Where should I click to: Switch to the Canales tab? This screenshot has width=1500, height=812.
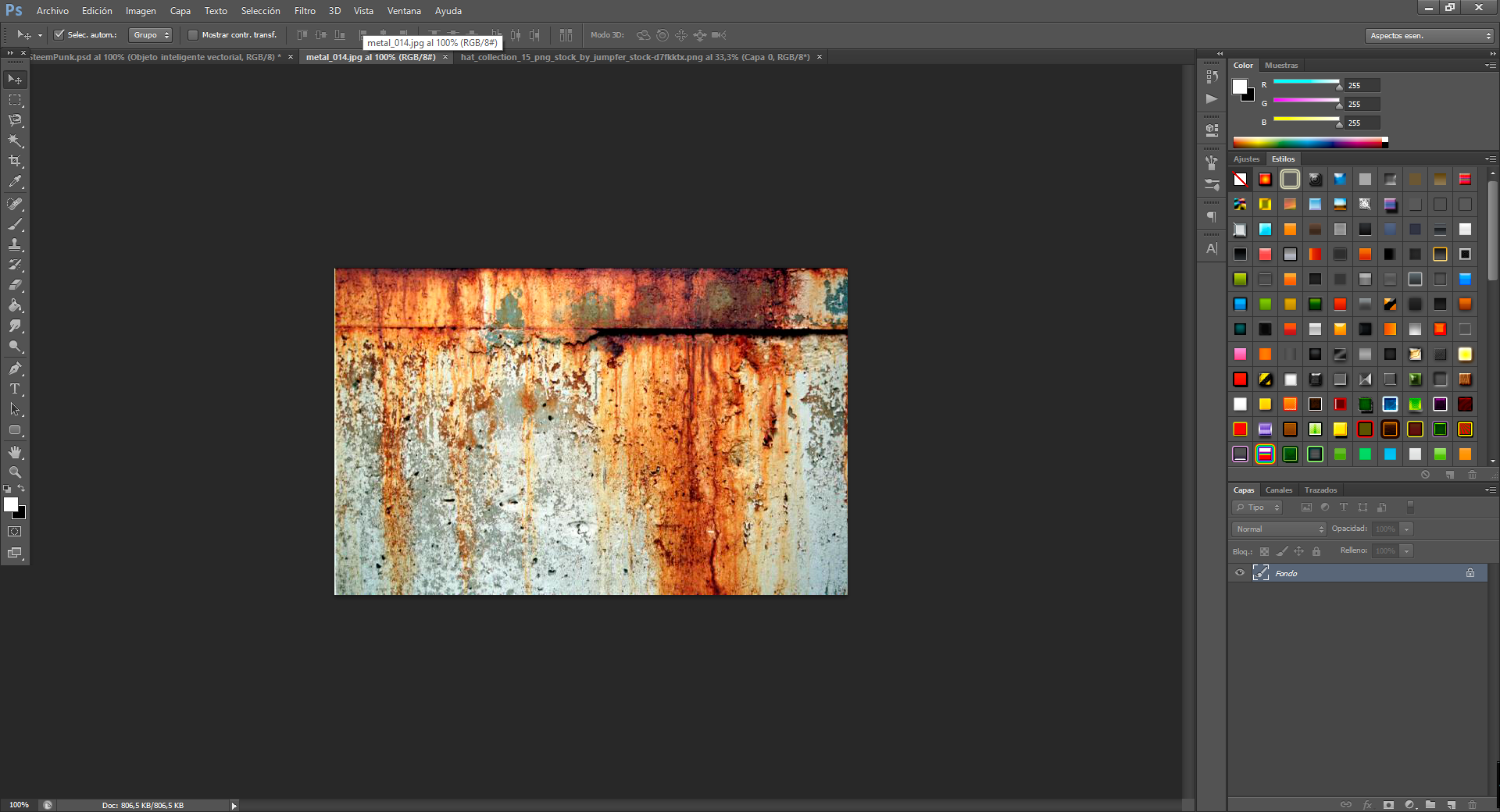[1279, 490]
